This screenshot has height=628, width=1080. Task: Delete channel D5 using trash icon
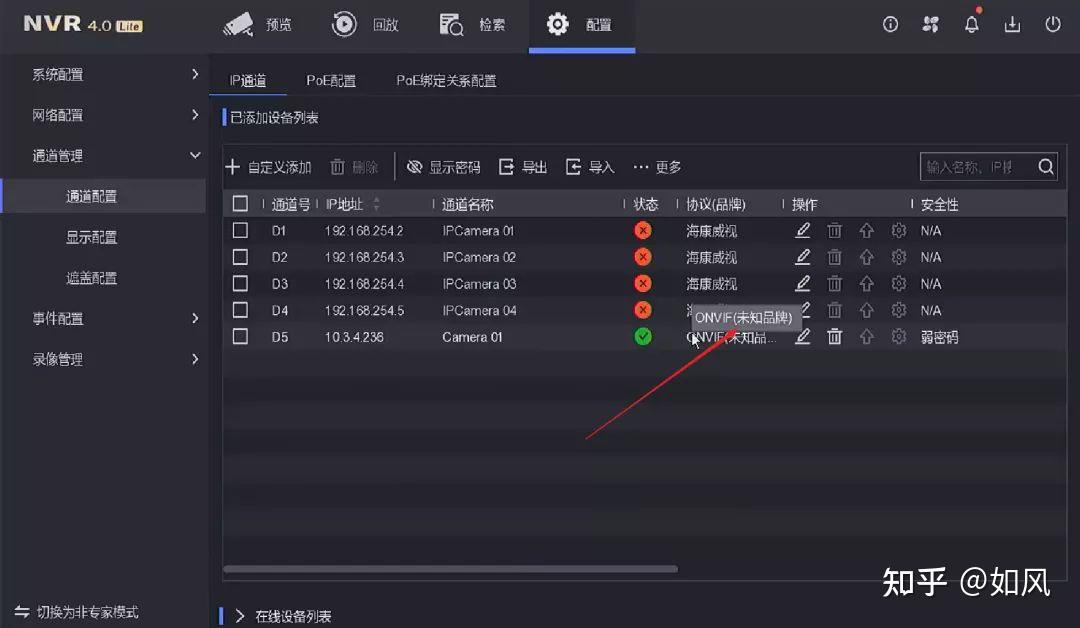pyautogui.click(x=834, y=337)
